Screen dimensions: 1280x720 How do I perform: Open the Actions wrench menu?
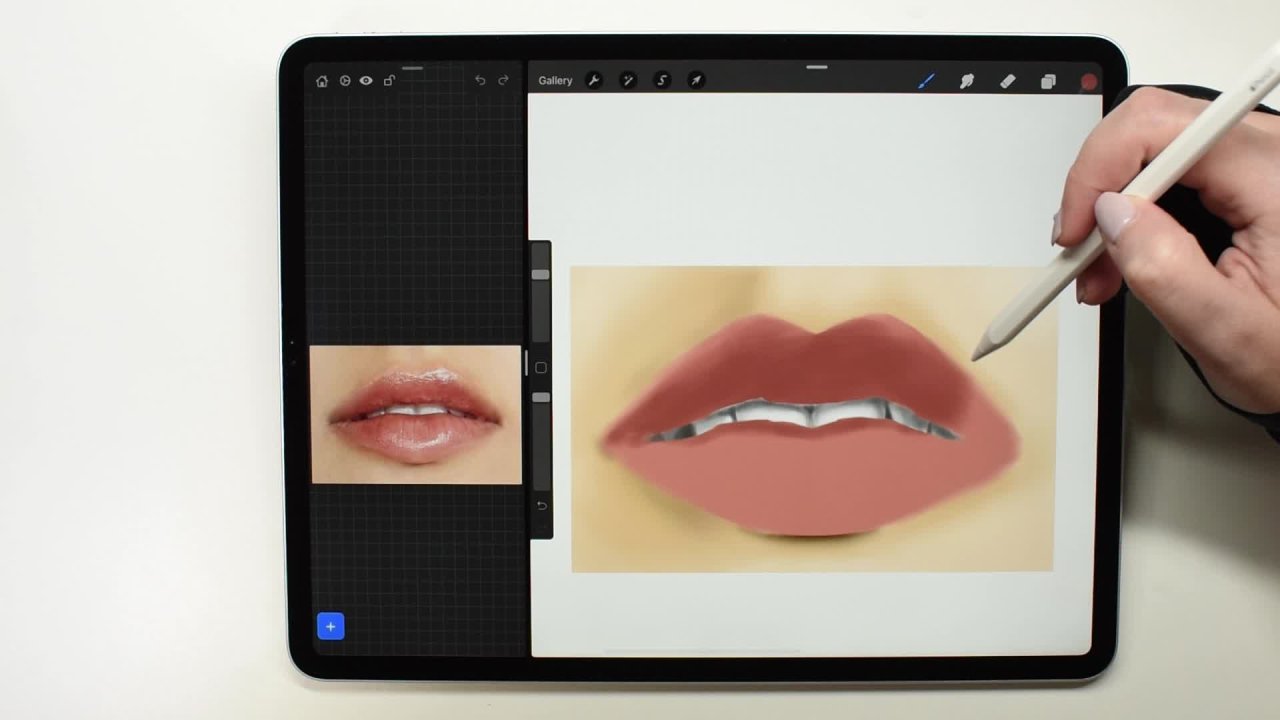coord(594,81)
